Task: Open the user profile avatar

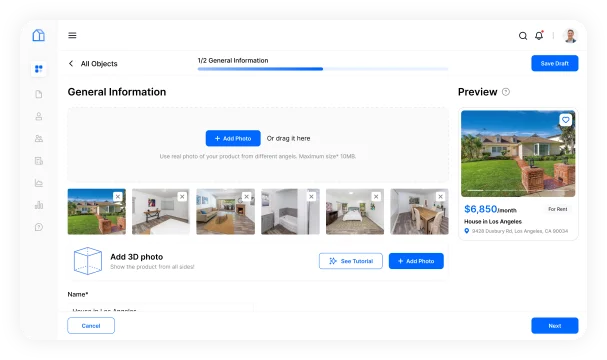Action: coord(570,36)
